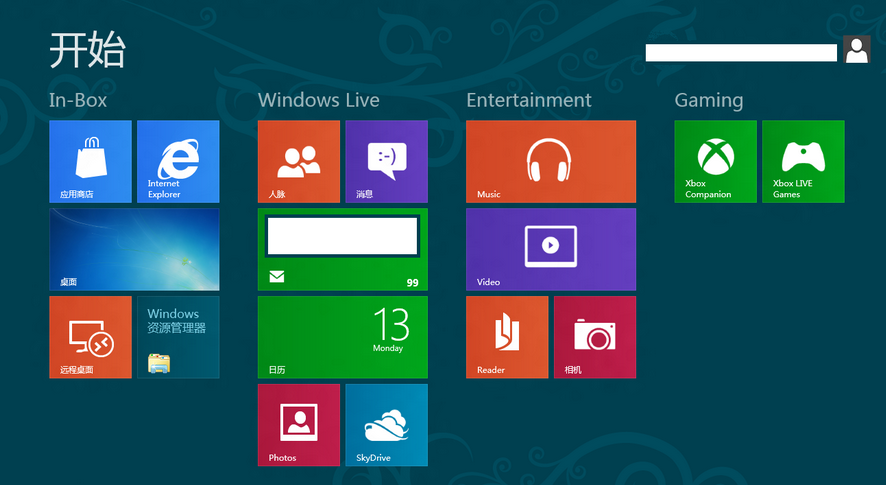
Task: Click the Windows Live group heading
Action: pos(319,100)
